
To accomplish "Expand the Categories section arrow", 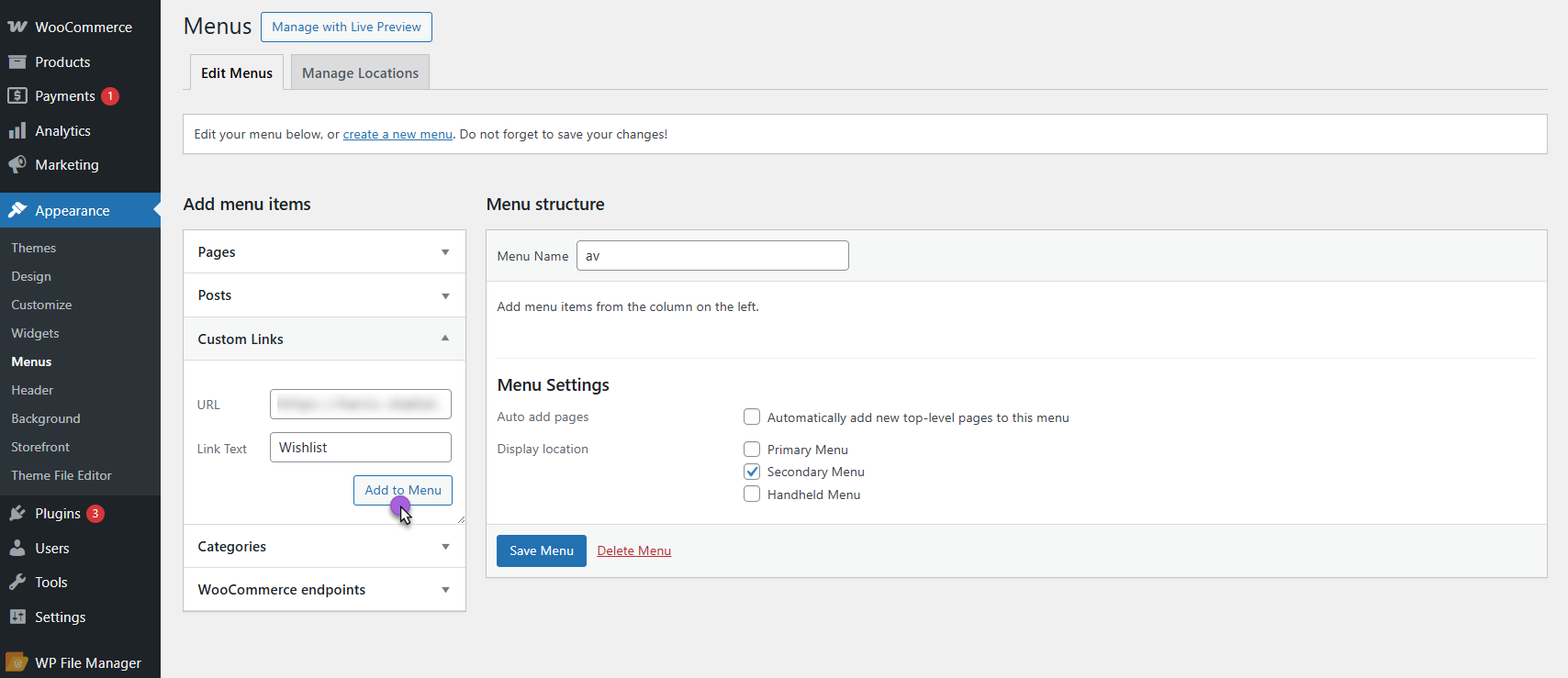I will tap(445, 547).
